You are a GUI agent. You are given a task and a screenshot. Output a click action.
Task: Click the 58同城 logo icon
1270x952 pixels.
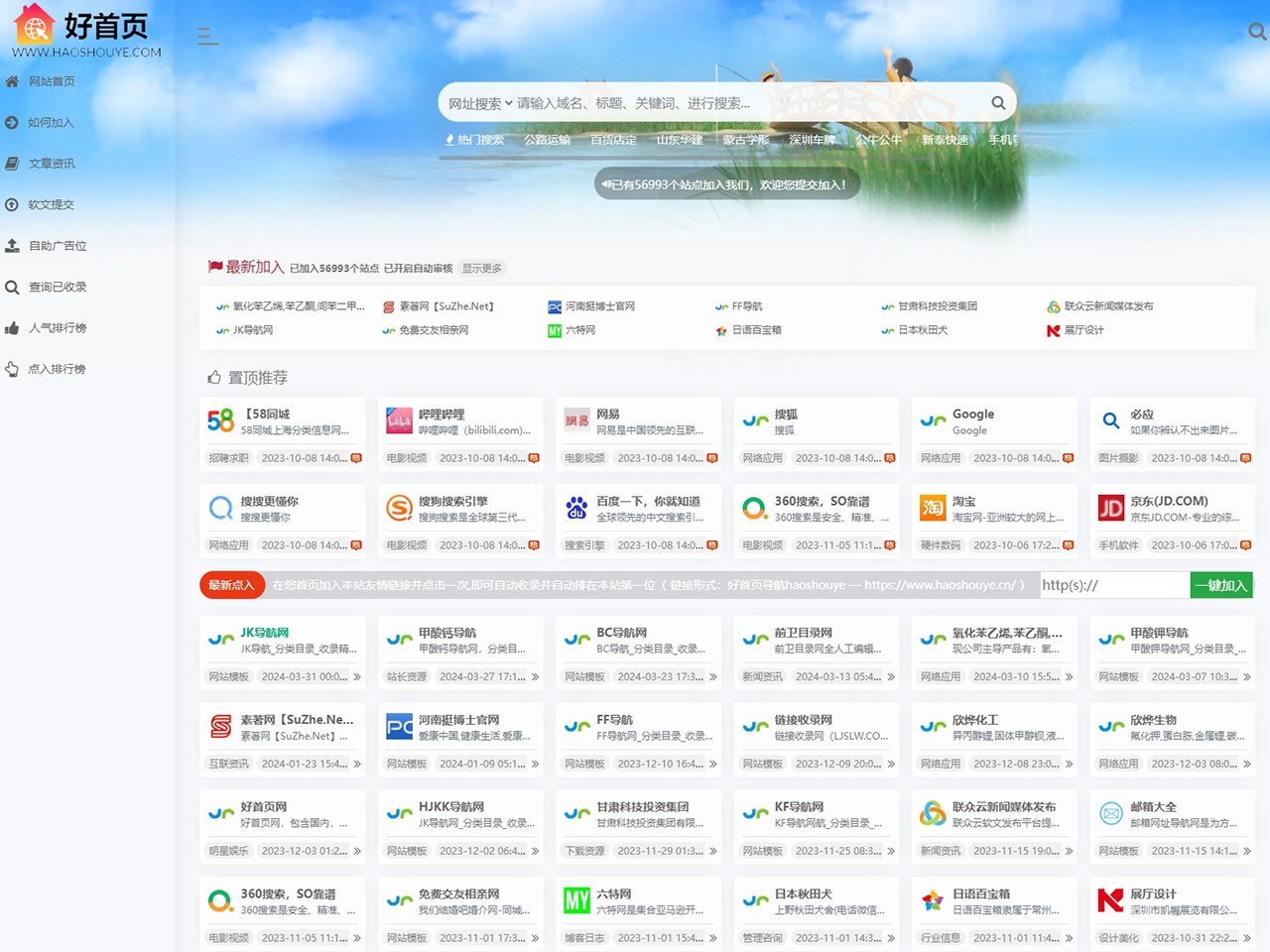(220, 421)
